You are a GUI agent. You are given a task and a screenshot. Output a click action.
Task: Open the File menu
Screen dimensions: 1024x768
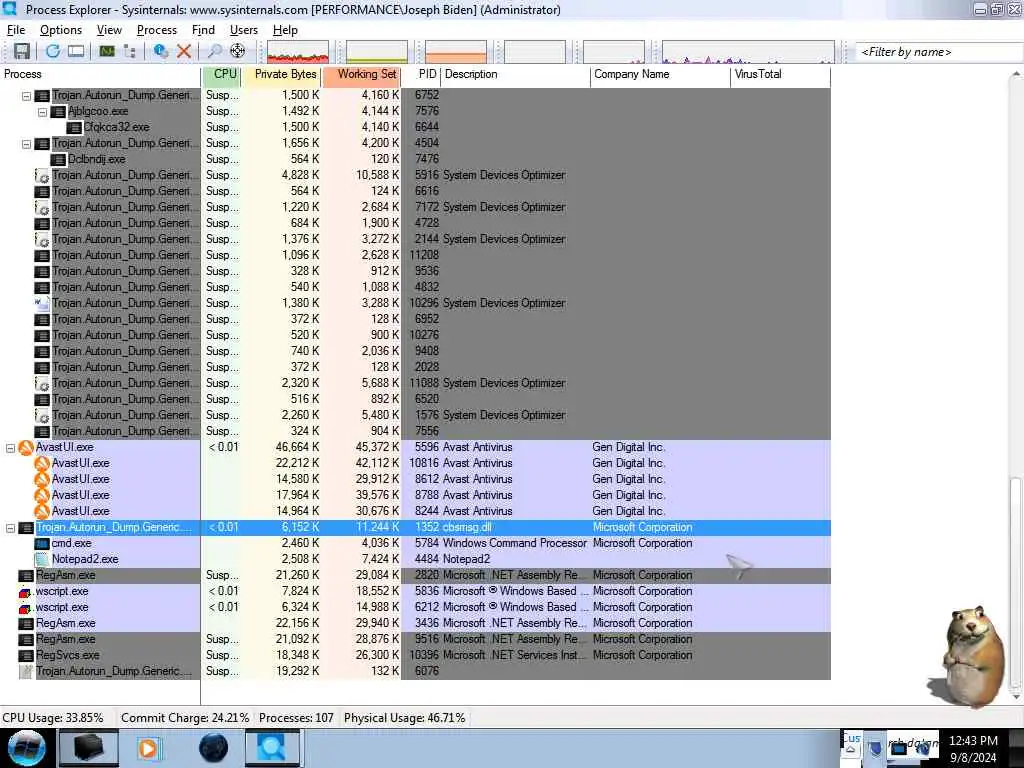pyautogui.click(x=16, y=30)
